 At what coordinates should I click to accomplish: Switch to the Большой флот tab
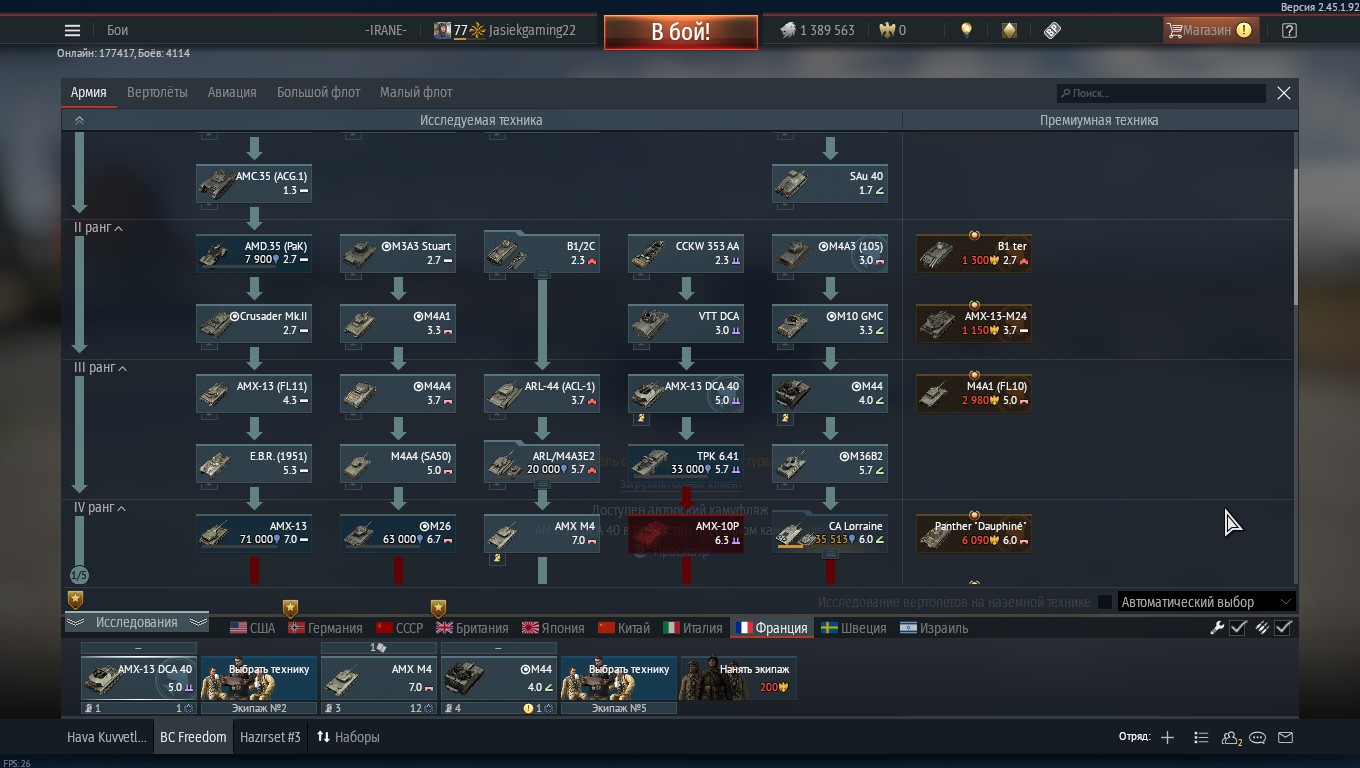(x=318, y=92)
